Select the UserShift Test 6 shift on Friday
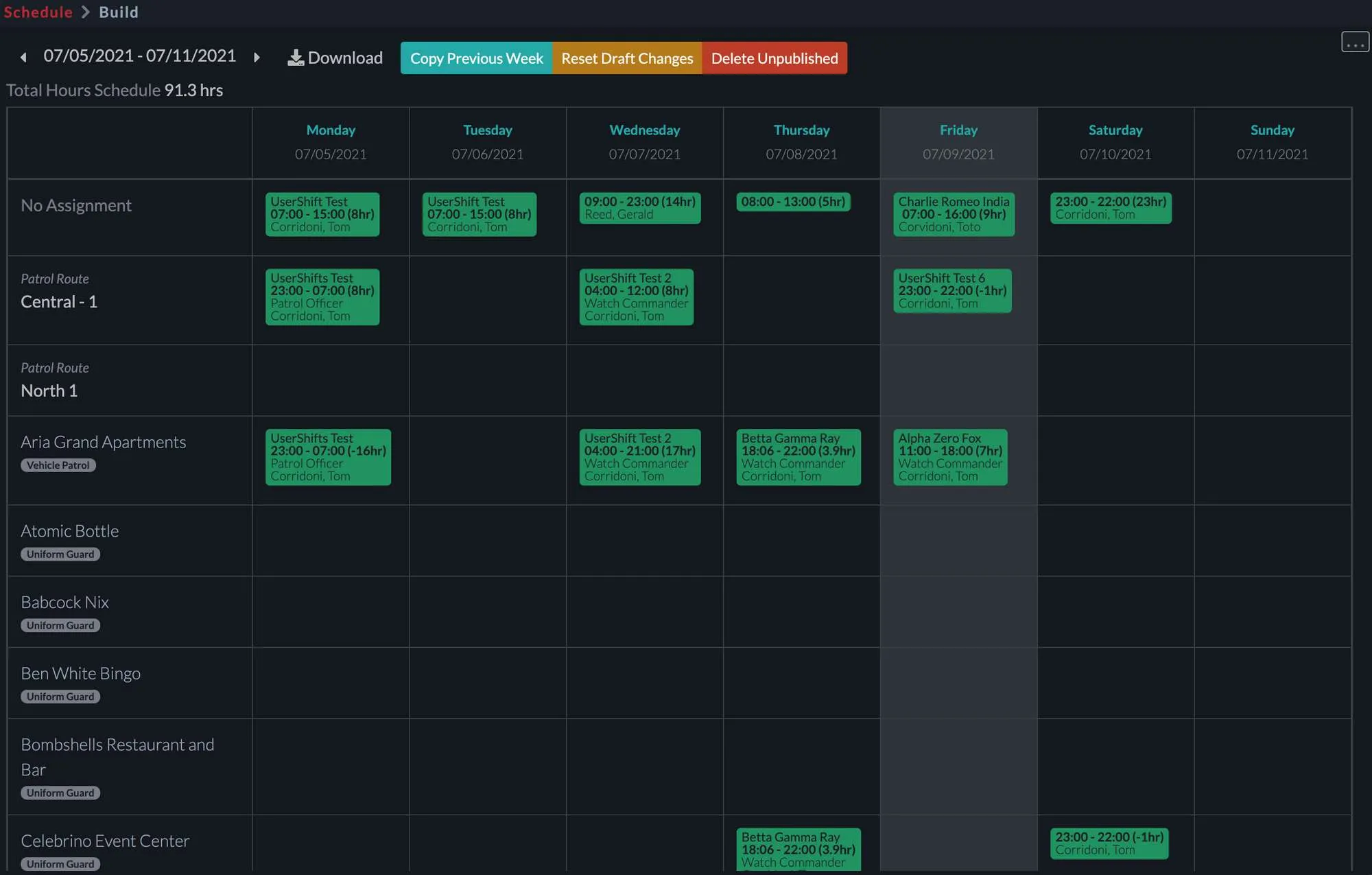The image size is (1372, 875). coord(952,290)
